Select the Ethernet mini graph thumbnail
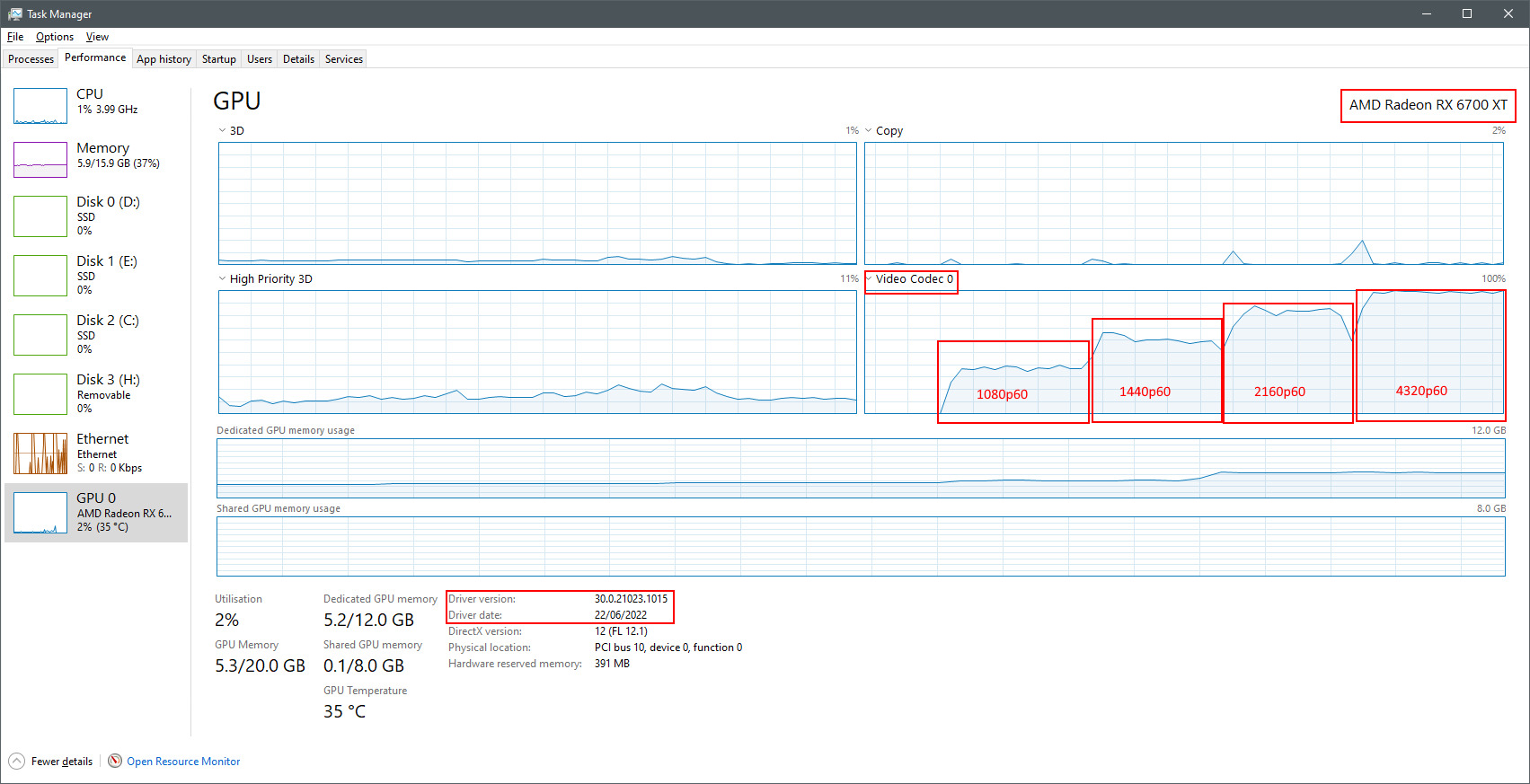The height and width of the screenshot is (784, 1530). point(40,454)
